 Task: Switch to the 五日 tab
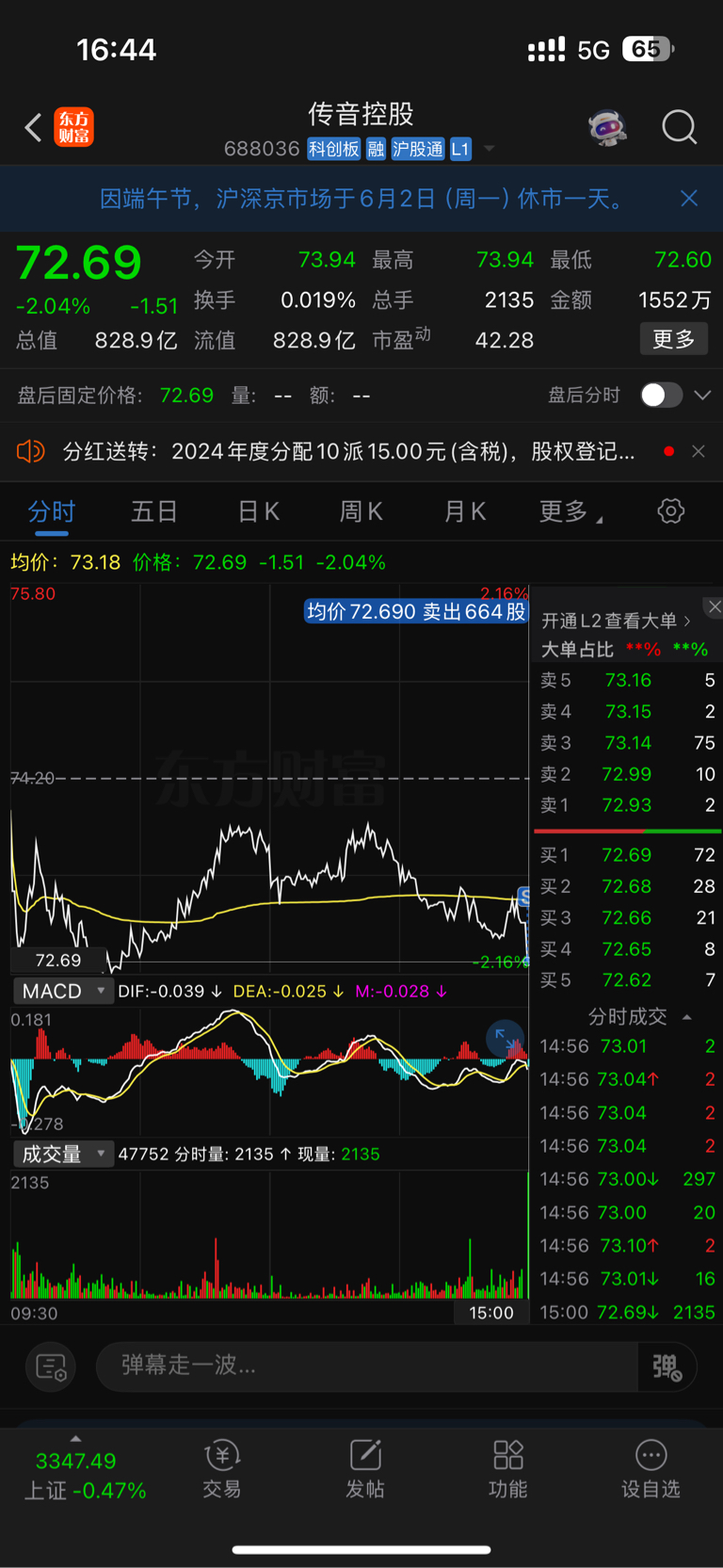[x=154, y=511]
